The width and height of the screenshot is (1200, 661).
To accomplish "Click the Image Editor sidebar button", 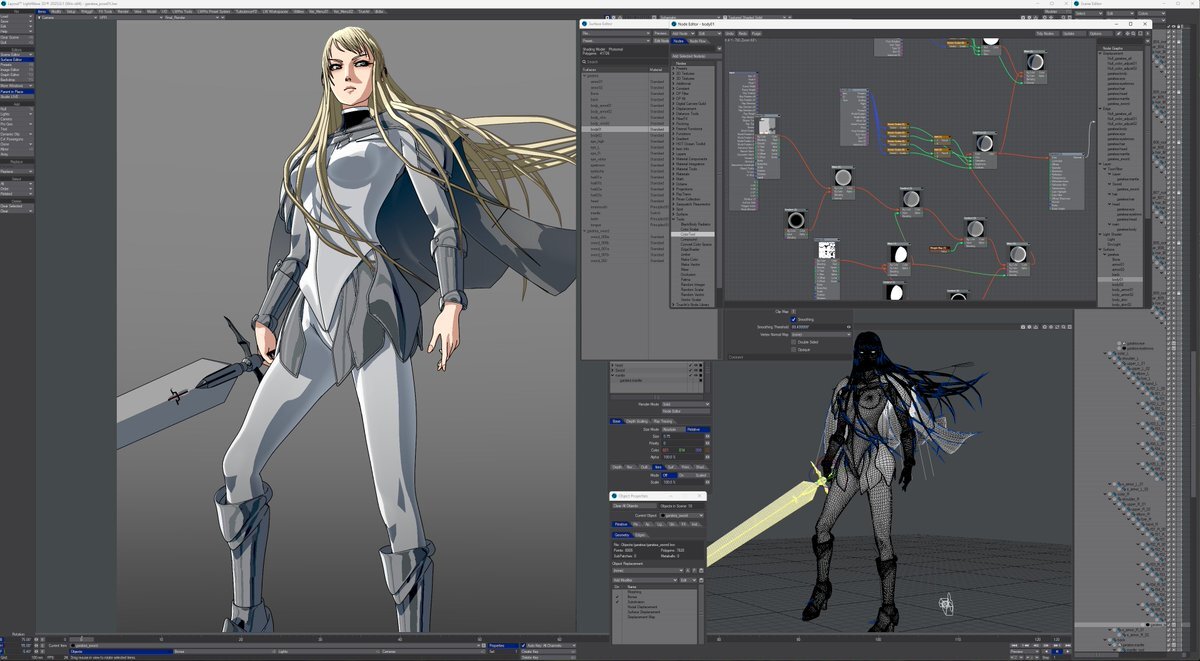I will pyautogui.click(x=17, y=70).
